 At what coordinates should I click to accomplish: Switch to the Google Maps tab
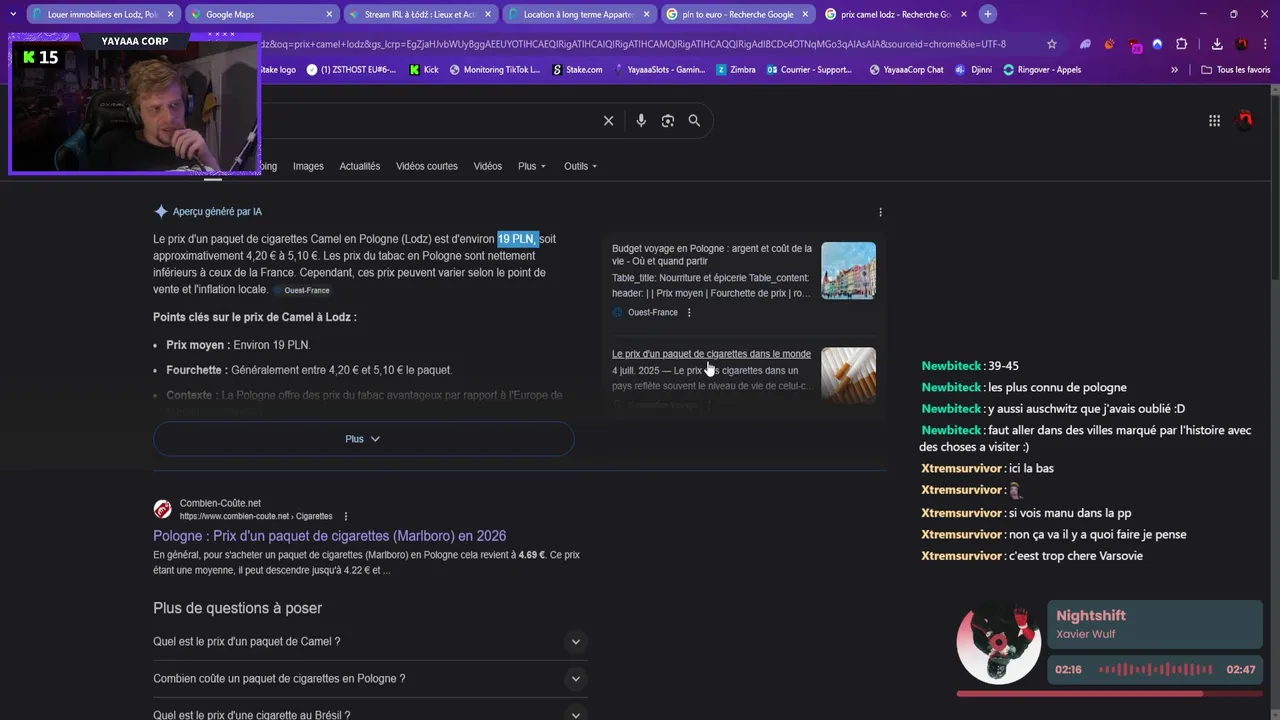[262, 14]
